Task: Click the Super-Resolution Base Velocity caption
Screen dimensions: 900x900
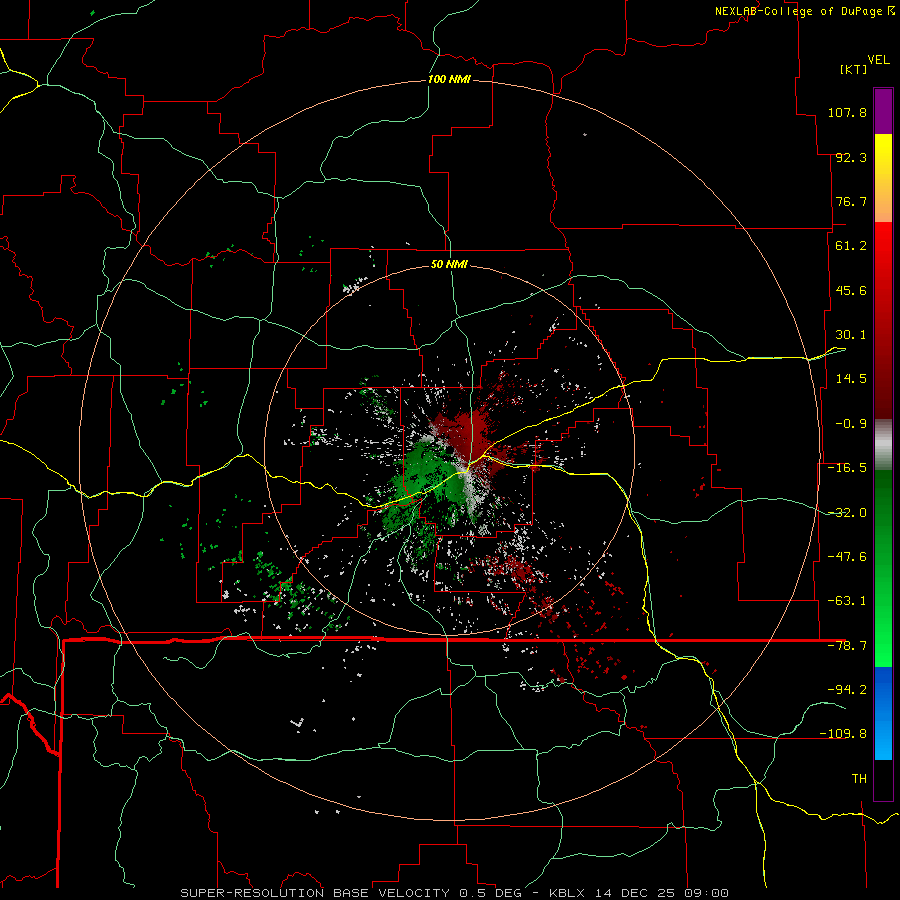Action: (x=455, y=893)
